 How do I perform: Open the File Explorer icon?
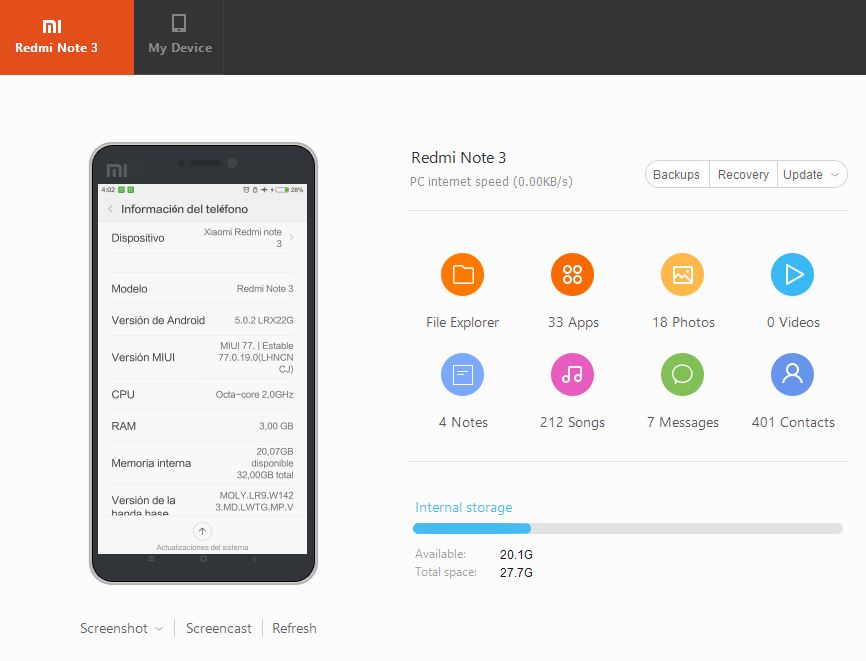[x=462, y=274]
